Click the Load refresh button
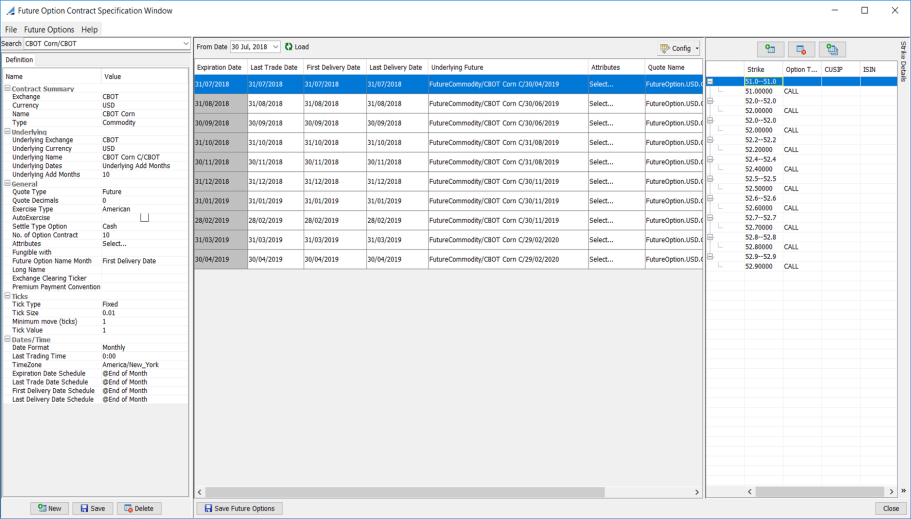911x519 pixels. click(297, 46)
